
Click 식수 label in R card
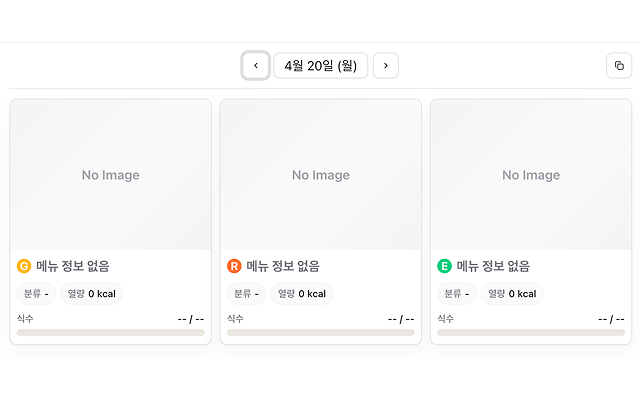click(235, 319)
